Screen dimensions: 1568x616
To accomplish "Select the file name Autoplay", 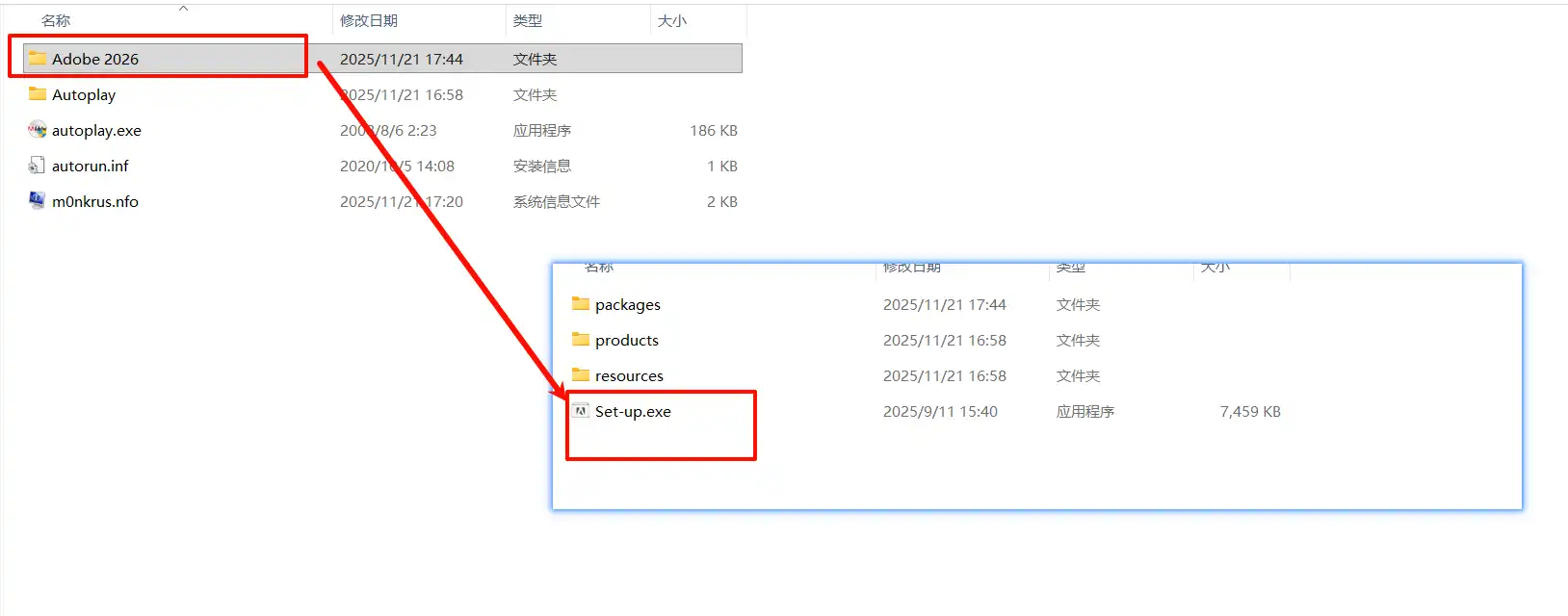I will [84, 94].
